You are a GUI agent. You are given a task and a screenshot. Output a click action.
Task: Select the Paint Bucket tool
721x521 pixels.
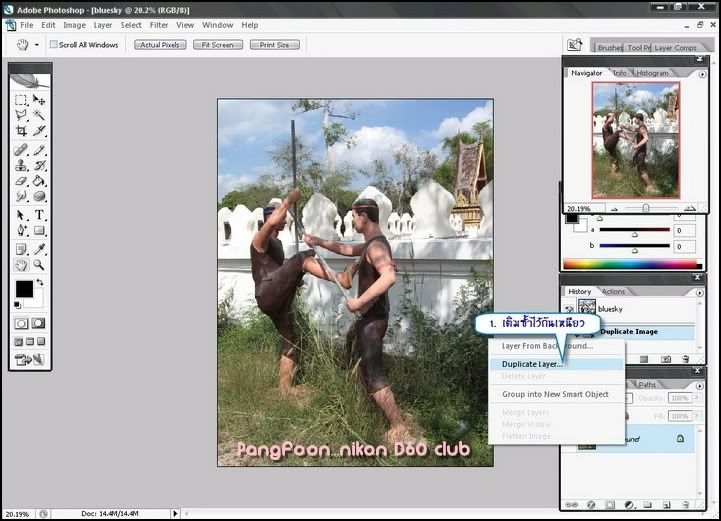coord(39,181)
